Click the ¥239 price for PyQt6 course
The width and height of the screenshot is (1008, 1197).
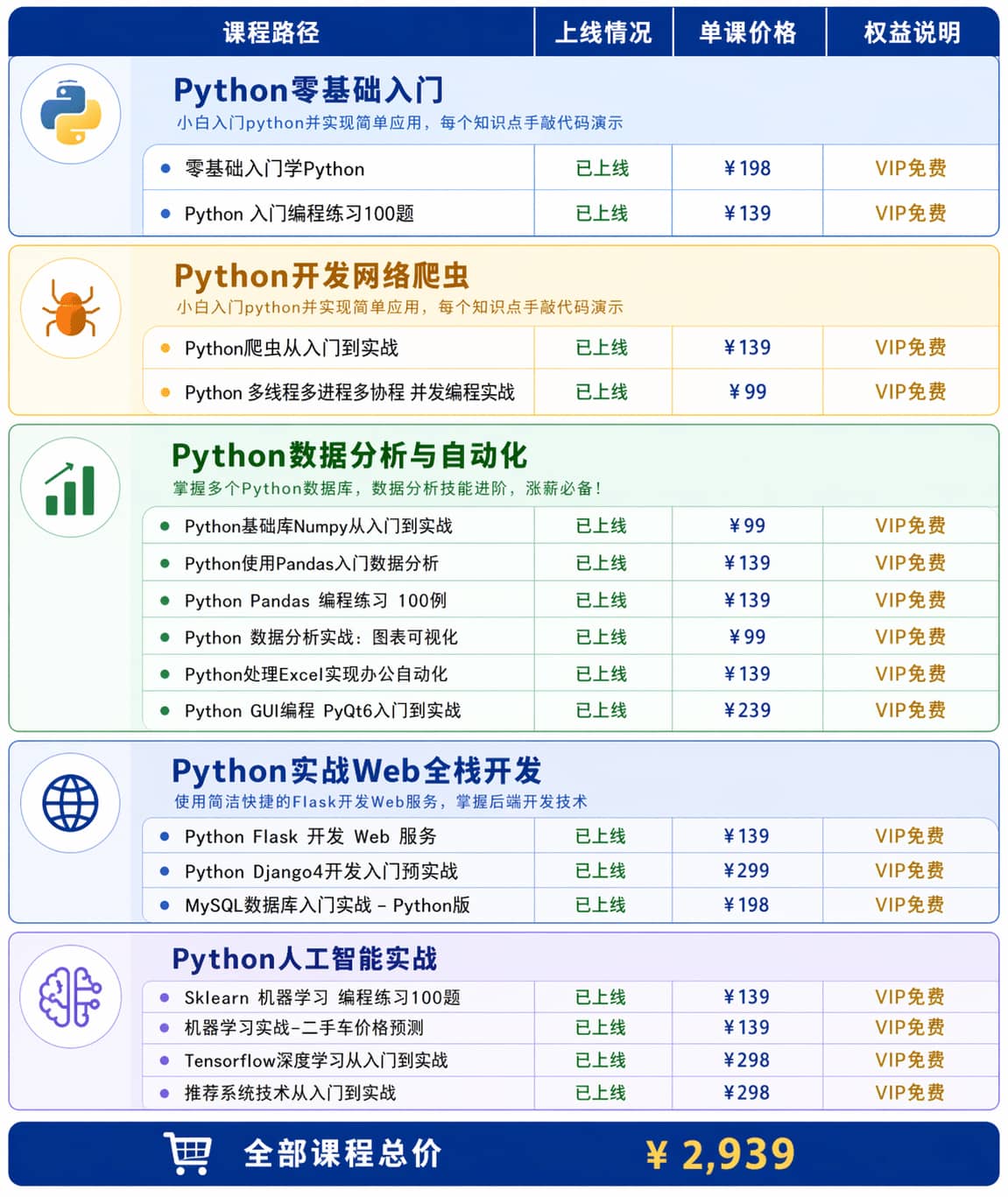pos(749,710)
